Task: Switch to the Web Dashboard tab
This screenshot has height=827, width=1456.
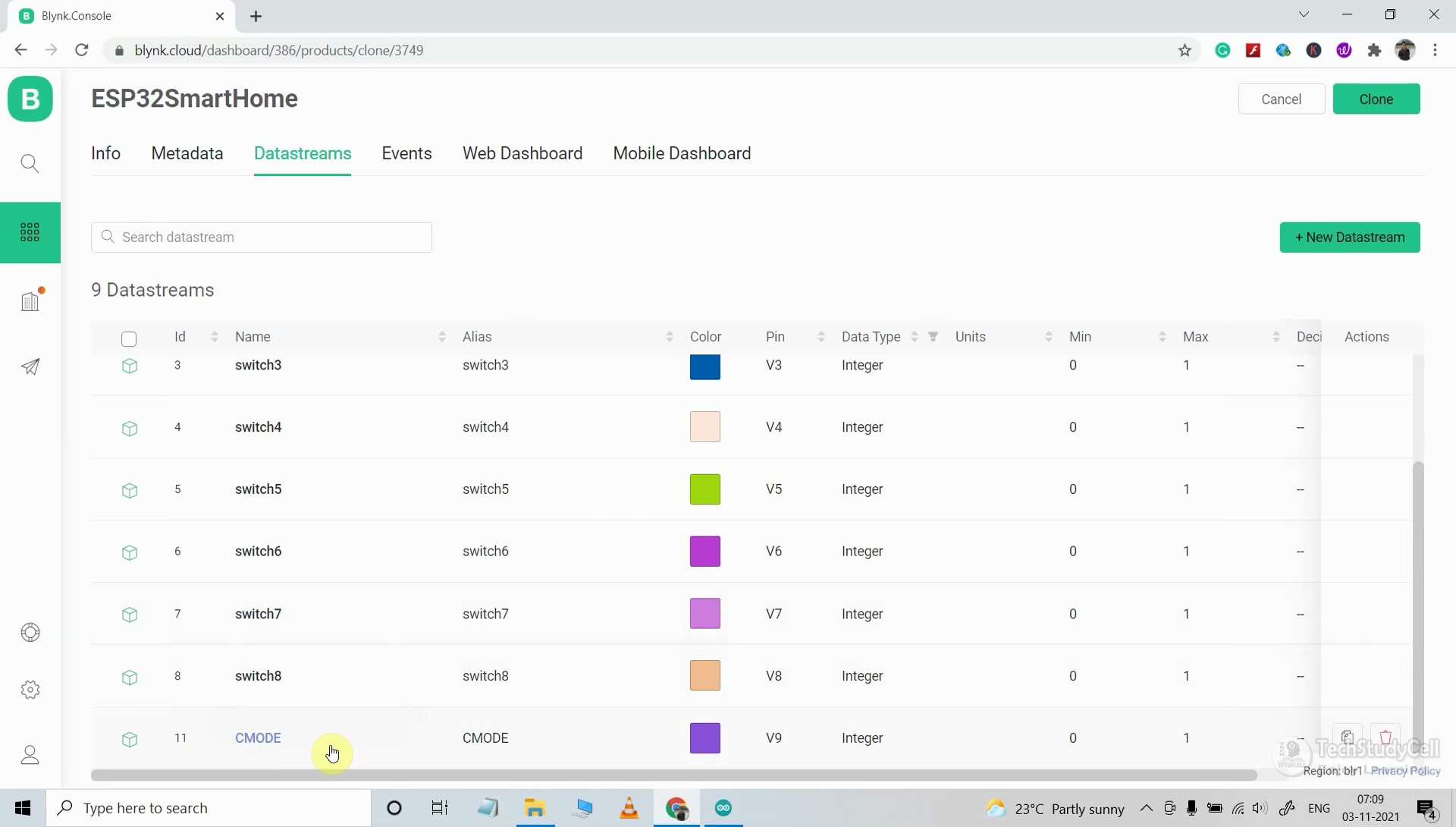Action: click(x=522, y=153)
